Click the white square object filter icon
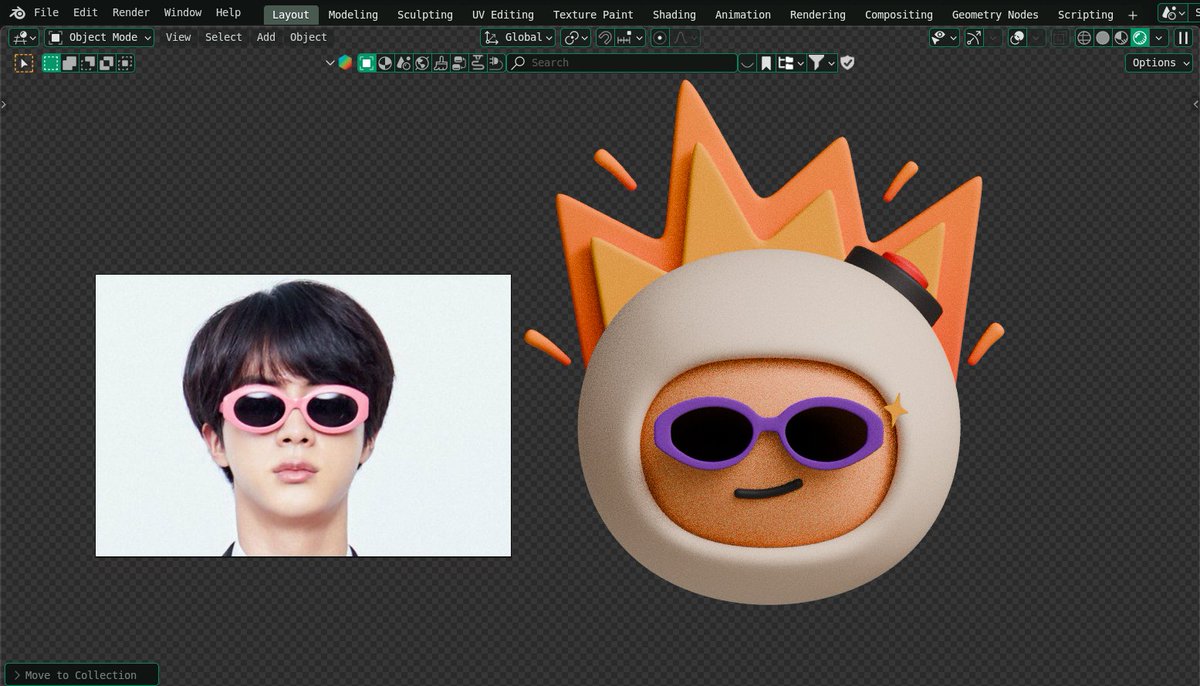Image resolution: width=1200 pixels, height=686 pixels. tap(367, 62)
